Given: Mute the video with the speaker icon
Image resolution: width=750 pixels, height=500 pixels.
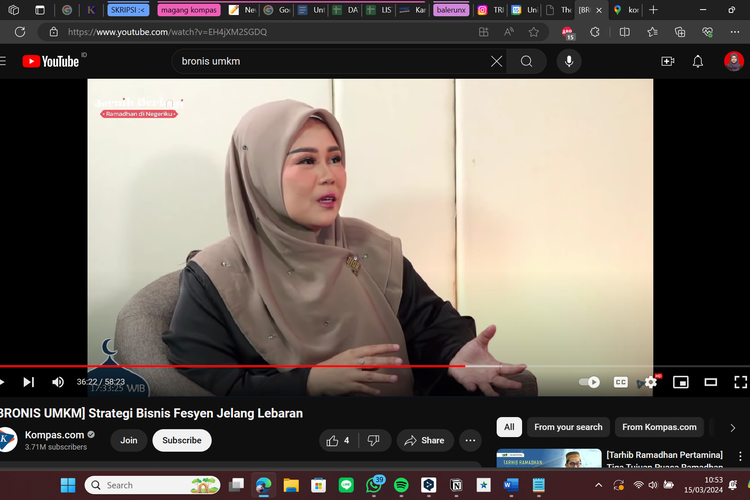Looking at the screenshot, I should pos(58,382).
